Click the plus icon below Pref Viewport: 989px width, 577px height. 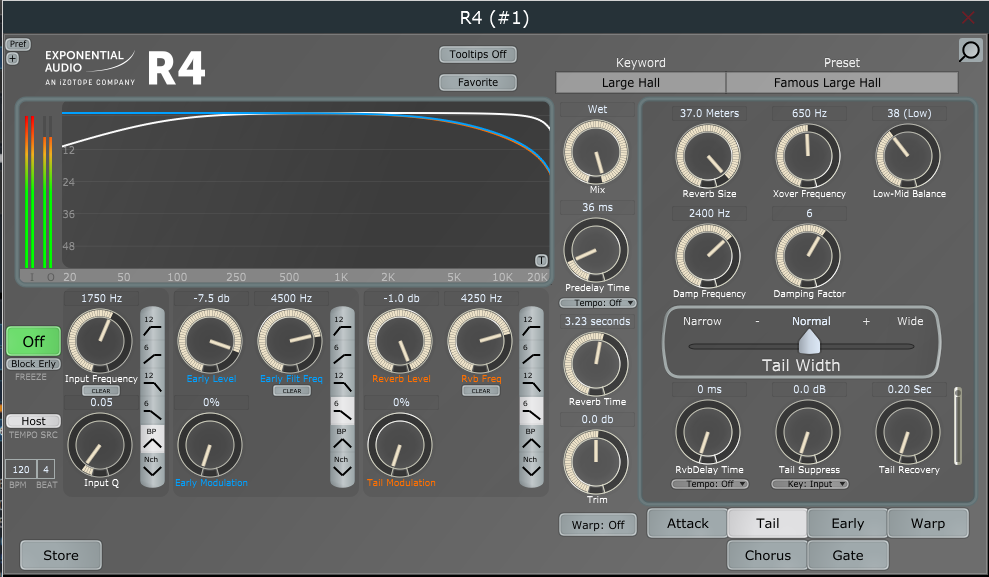point(12,59)
